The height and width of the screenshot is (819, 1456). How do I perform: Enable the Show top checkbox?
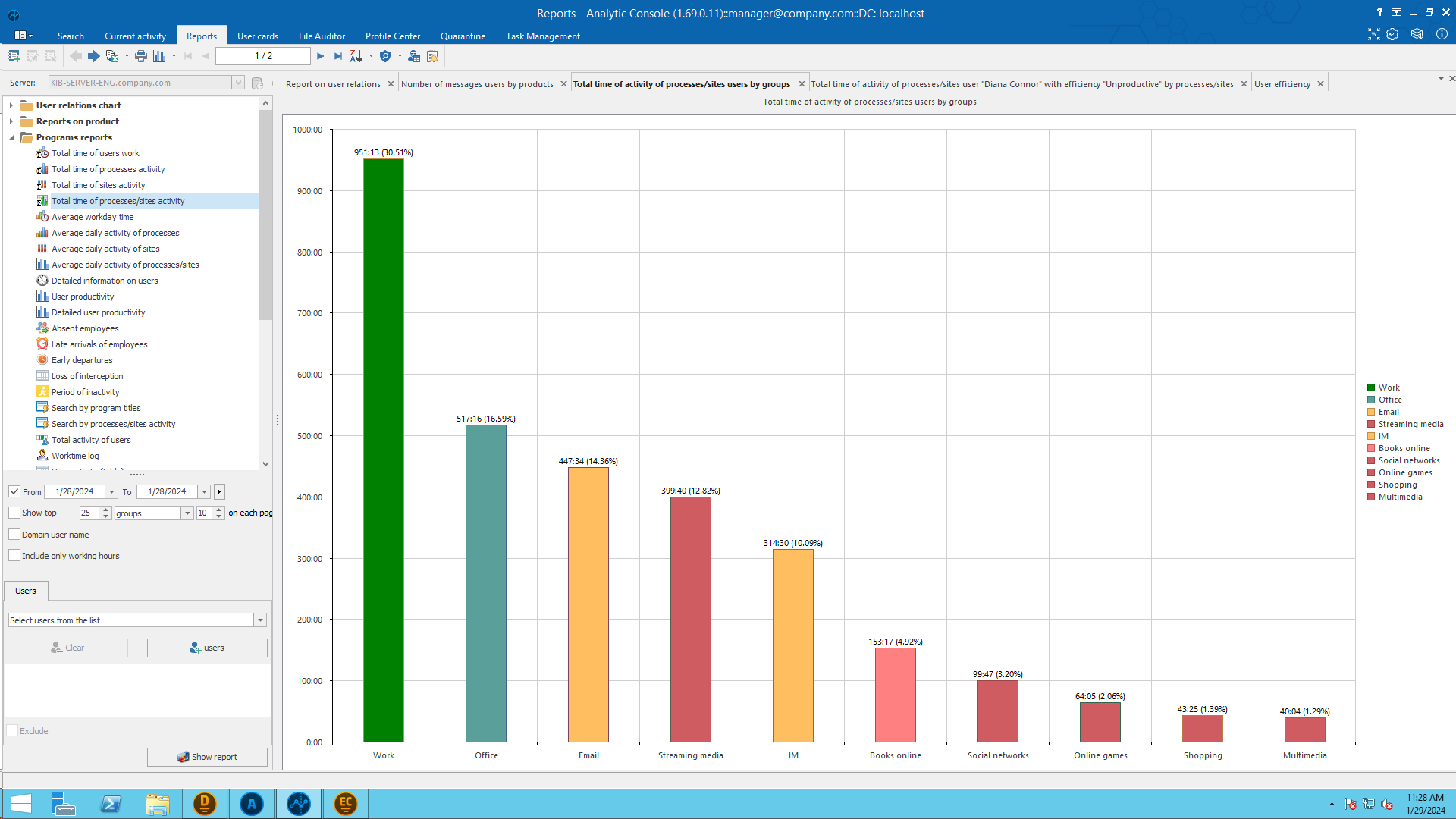(x=14, y=513)
